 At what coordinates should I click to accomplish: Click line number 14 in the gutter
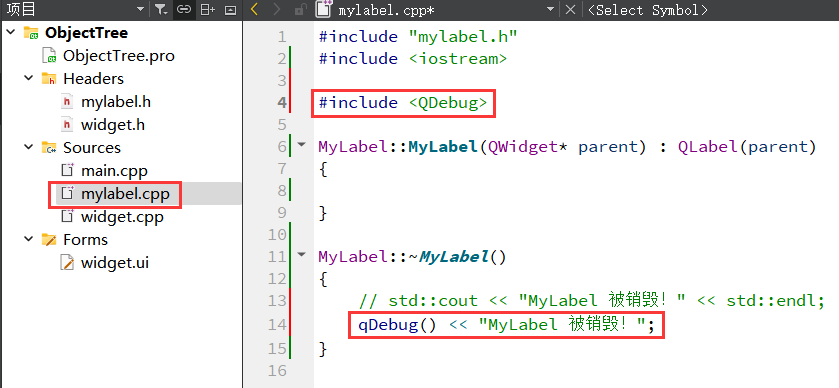(x=277, y=324)
